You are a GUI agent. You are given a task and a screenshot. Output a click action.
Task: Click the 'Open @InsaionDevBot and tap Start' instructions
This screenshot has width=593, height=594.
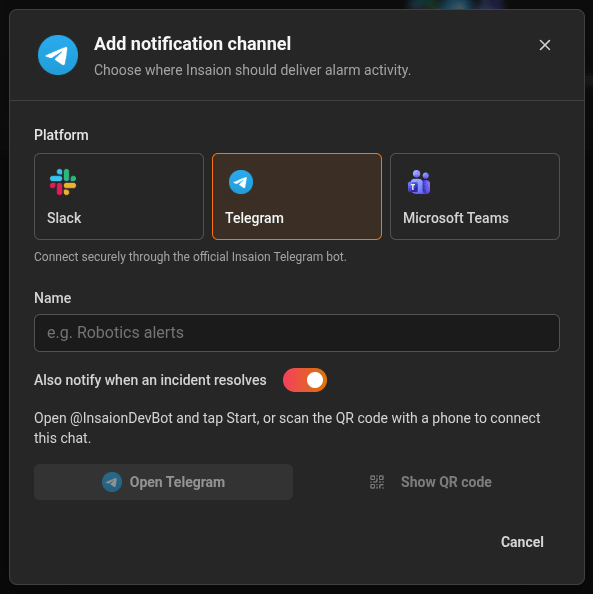click(x=287, y=428)
